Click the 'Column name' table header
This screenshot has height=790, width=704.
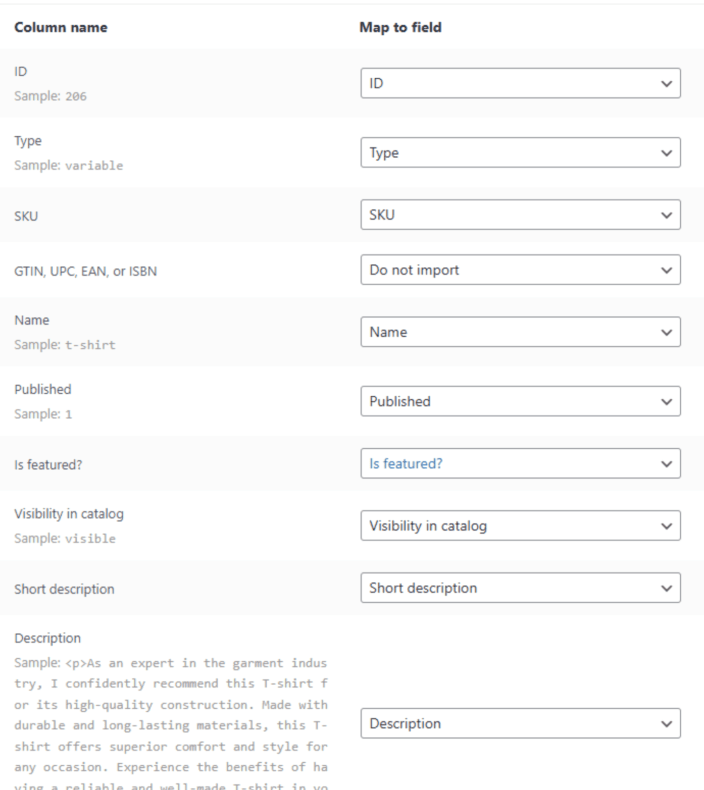click(x=62, y=28)
